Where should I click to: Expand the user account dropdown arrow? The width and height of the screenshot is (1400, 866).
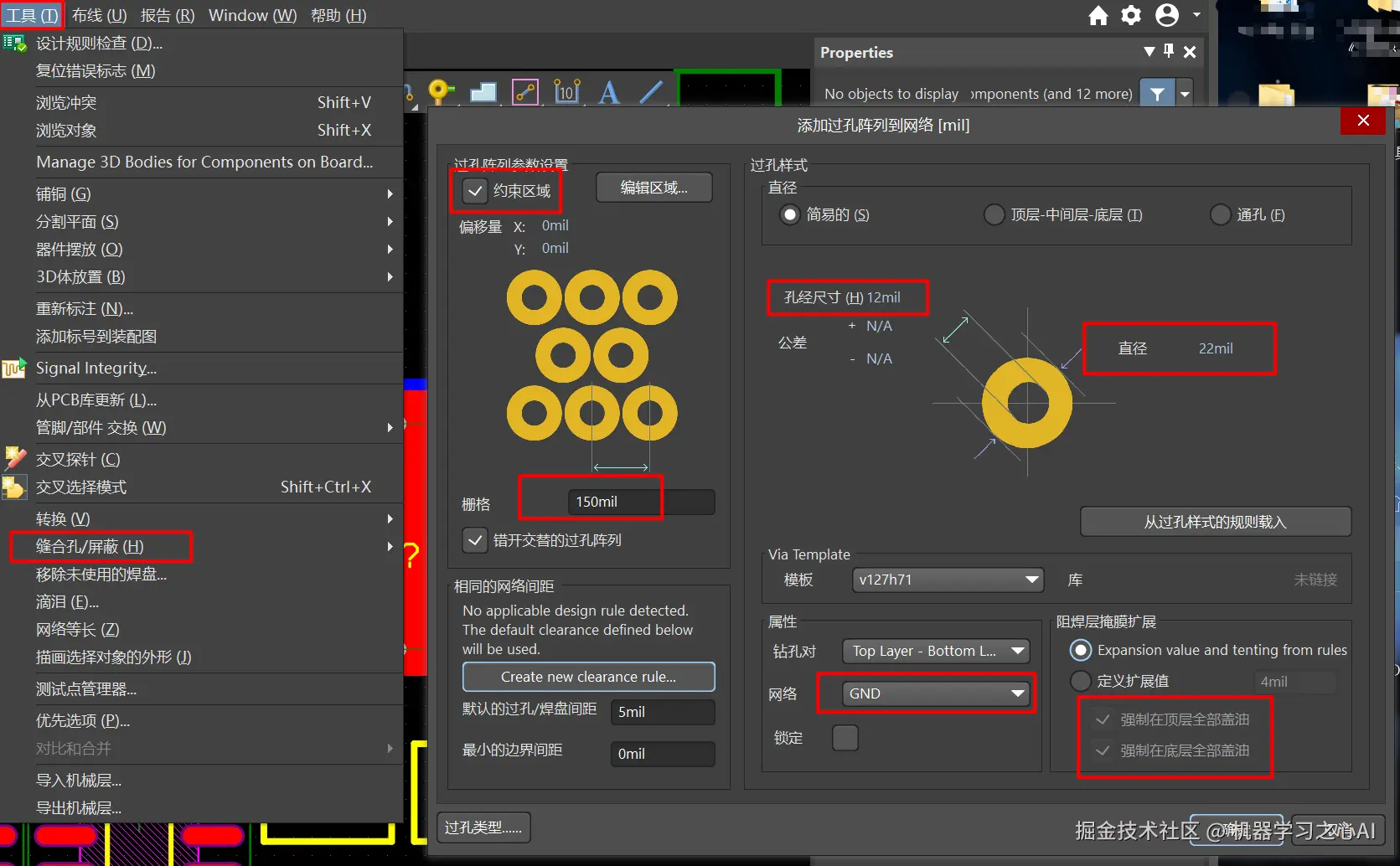pyautogui.click(x=1196, y=15)
